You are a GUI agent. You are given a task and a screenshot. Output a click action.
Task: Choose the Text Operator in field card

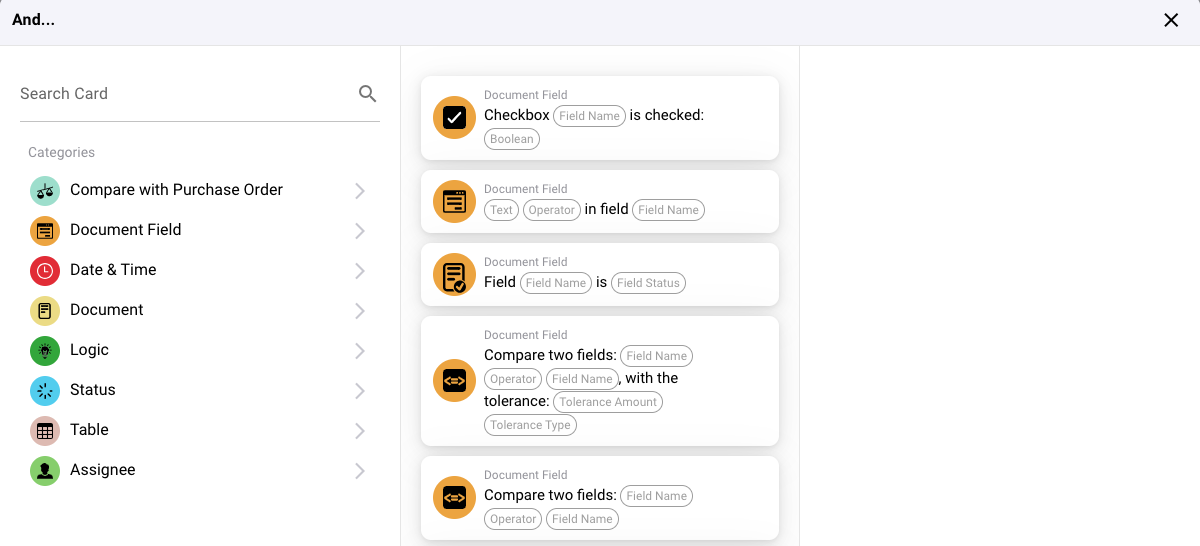pyautogui.click(x=600, y=201)
